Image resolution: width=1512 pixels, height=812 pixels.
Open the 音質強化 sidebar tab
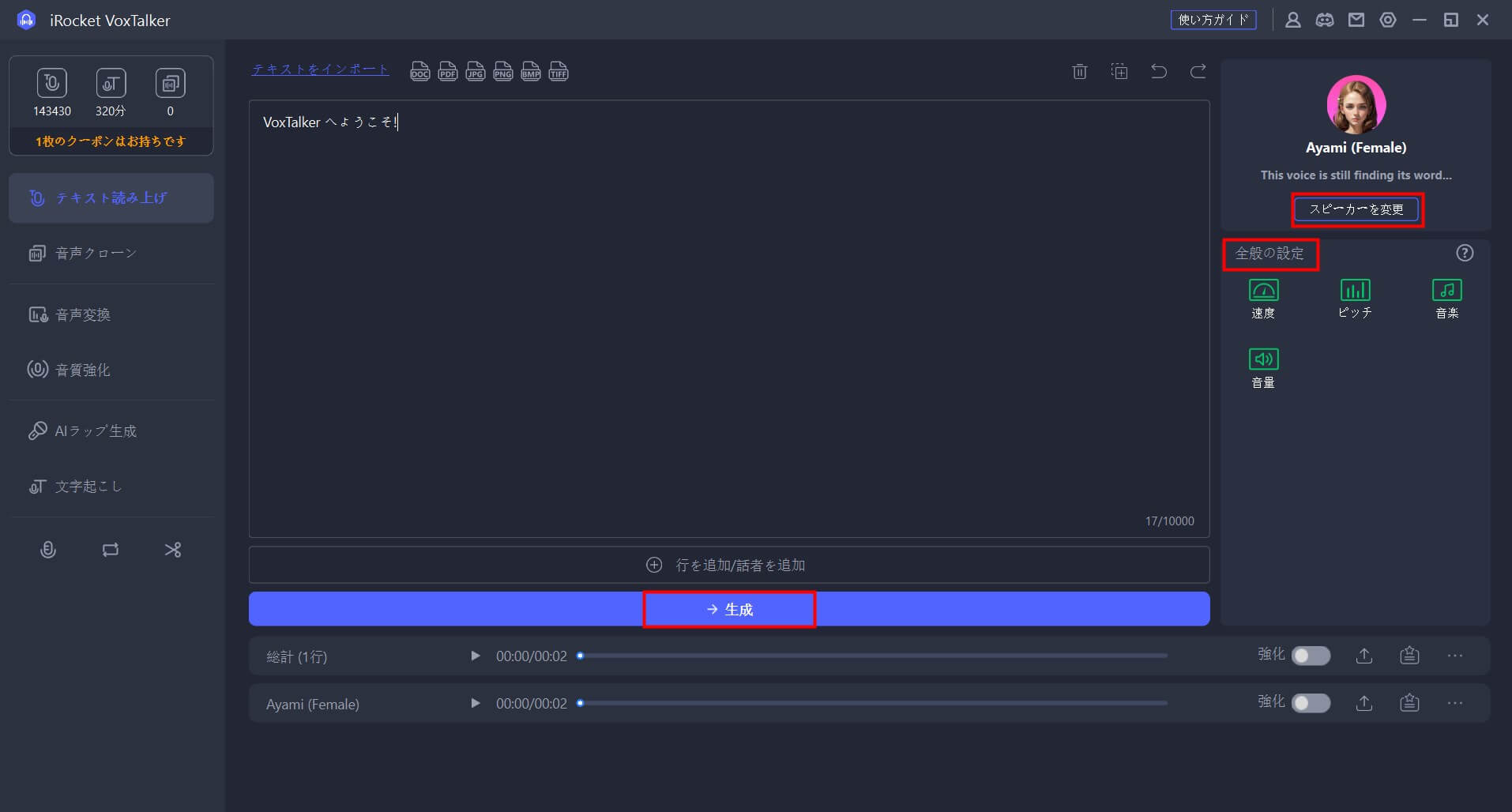click(x=111, y=370)
